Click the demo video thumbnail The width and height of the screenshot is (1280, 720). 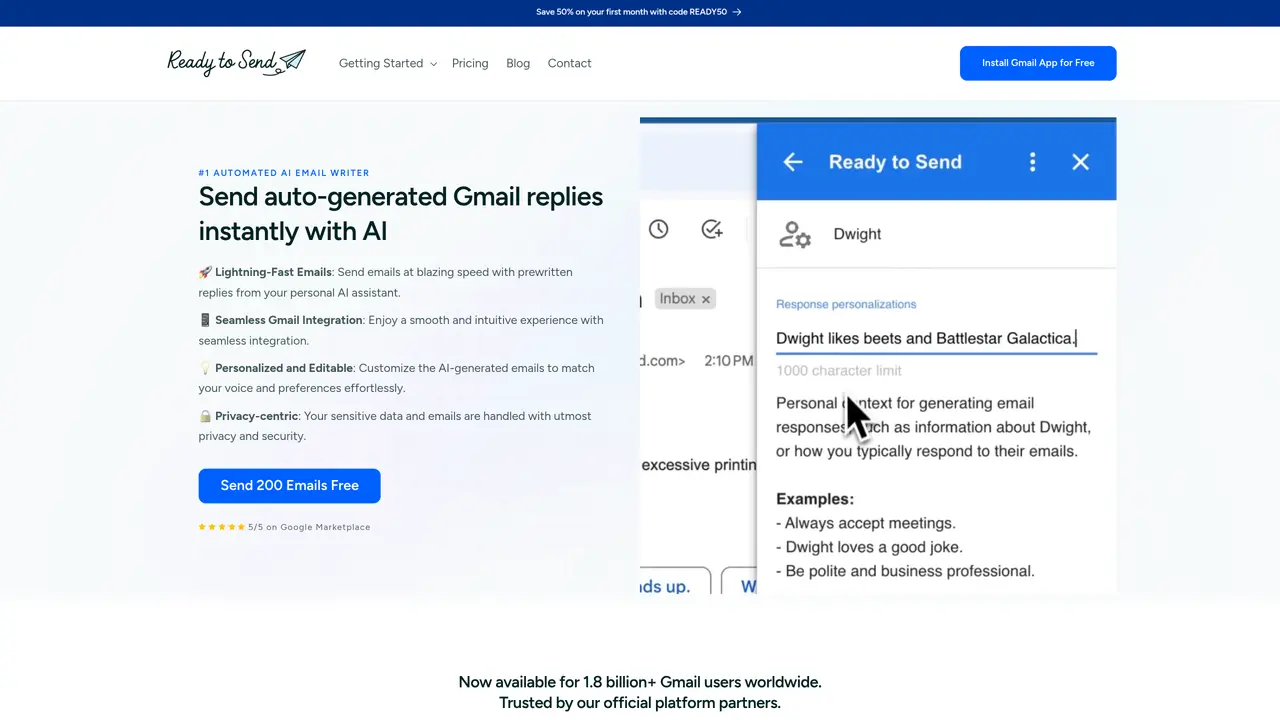(x=878, y=355)
